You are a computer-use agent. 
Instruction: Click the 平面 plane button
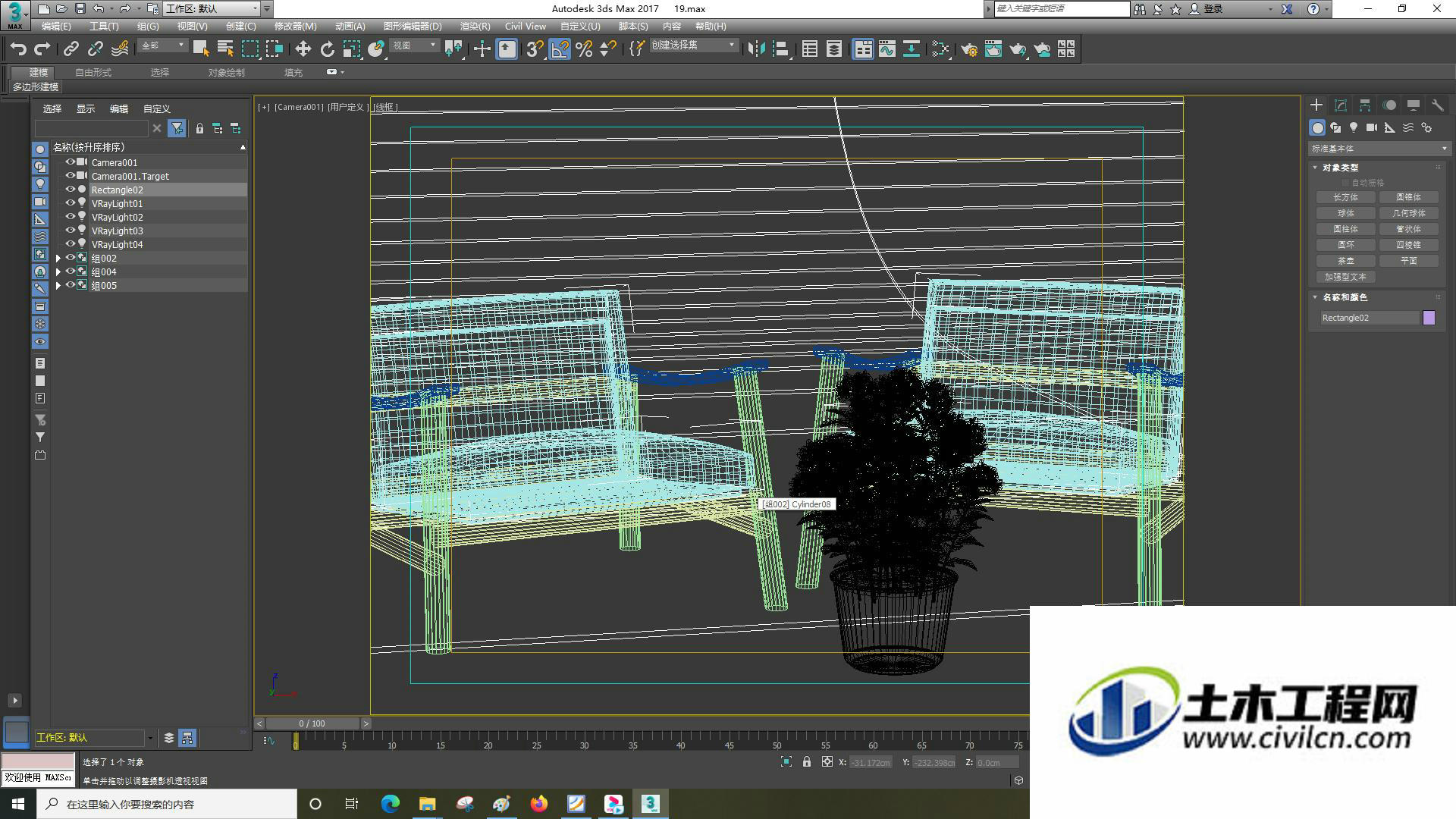(x=1408, y=261)
